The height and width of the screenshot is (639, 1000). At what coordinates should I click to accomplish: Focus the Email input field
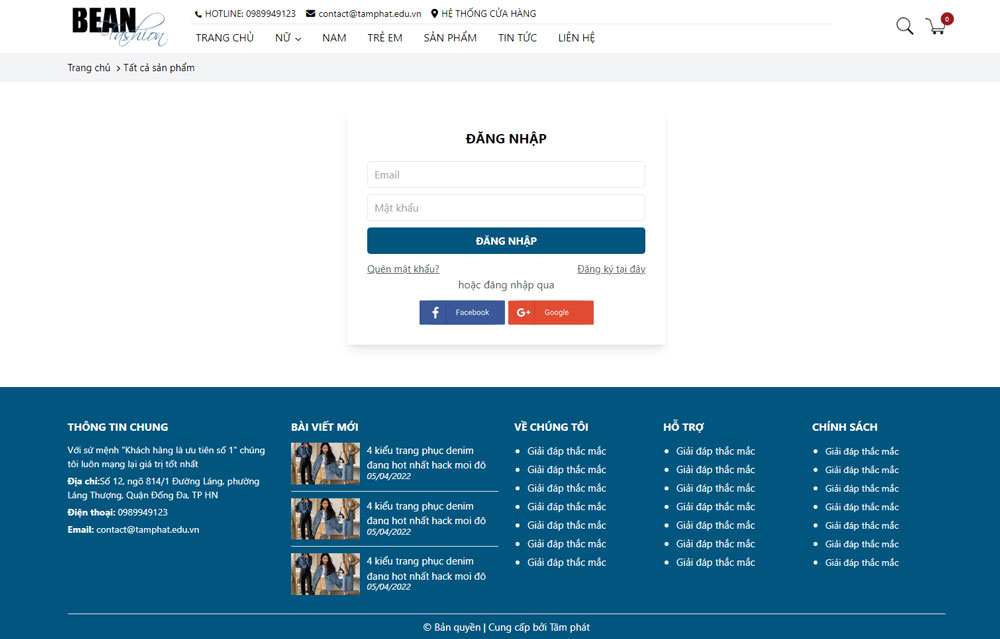tap(505, 175)
